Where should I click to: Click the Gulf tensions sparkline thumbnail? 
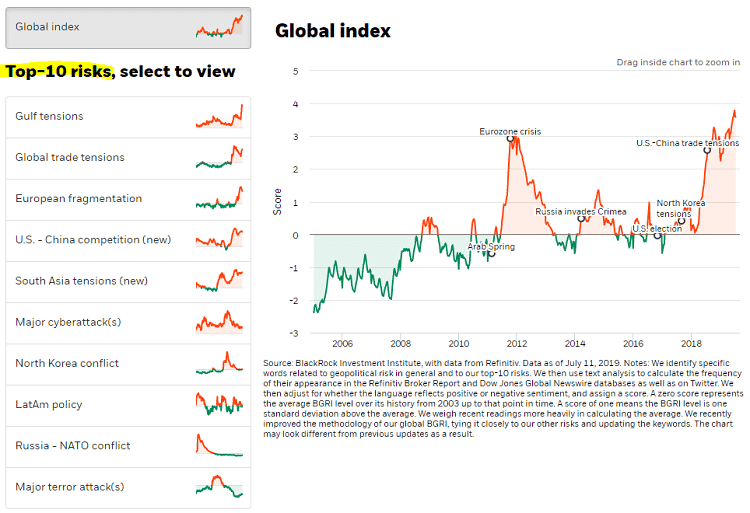(x=219, y=116)
